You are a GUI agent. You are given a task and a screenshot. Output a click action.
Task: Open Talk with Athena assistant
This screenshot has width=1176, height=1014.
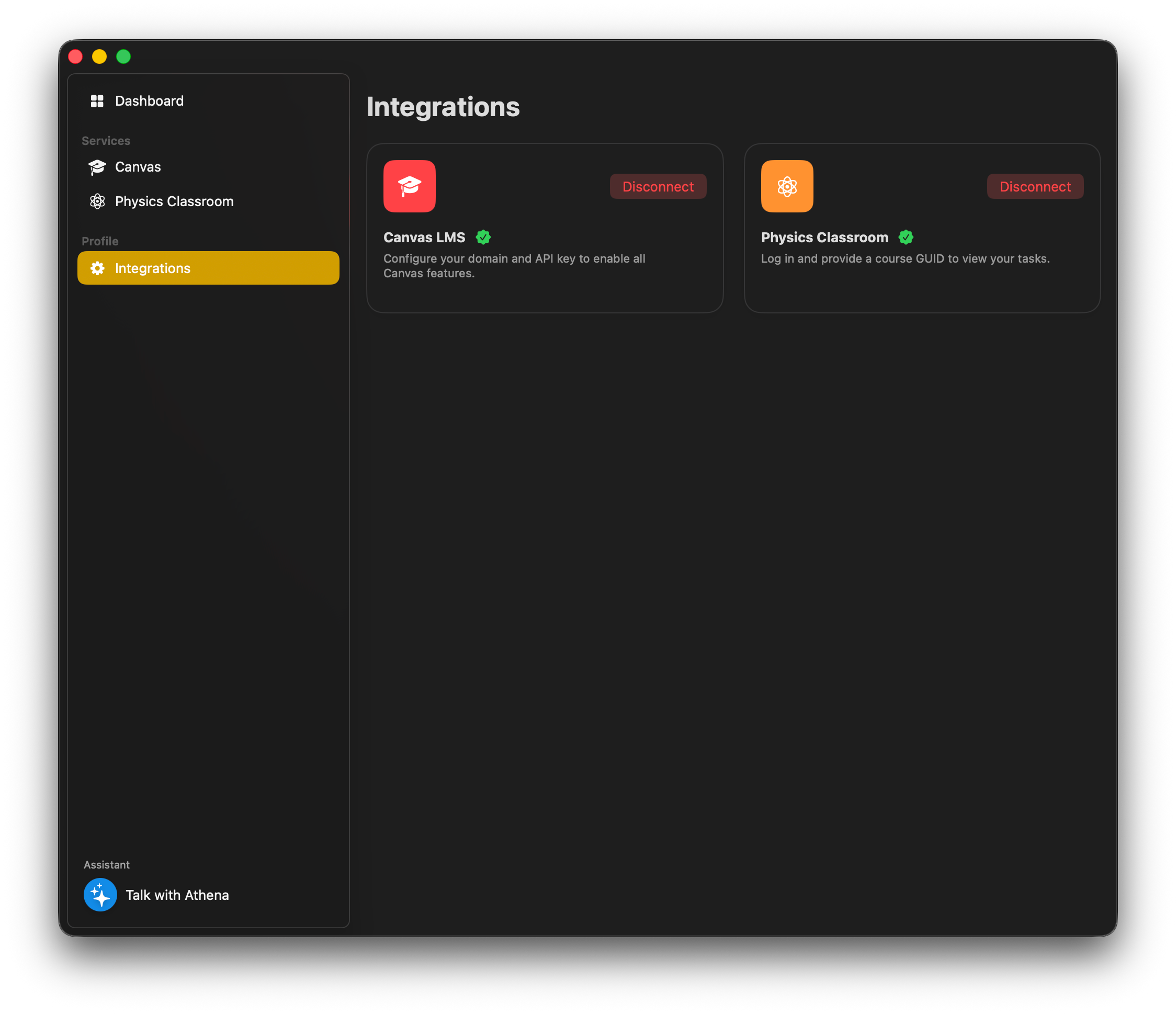177,895
